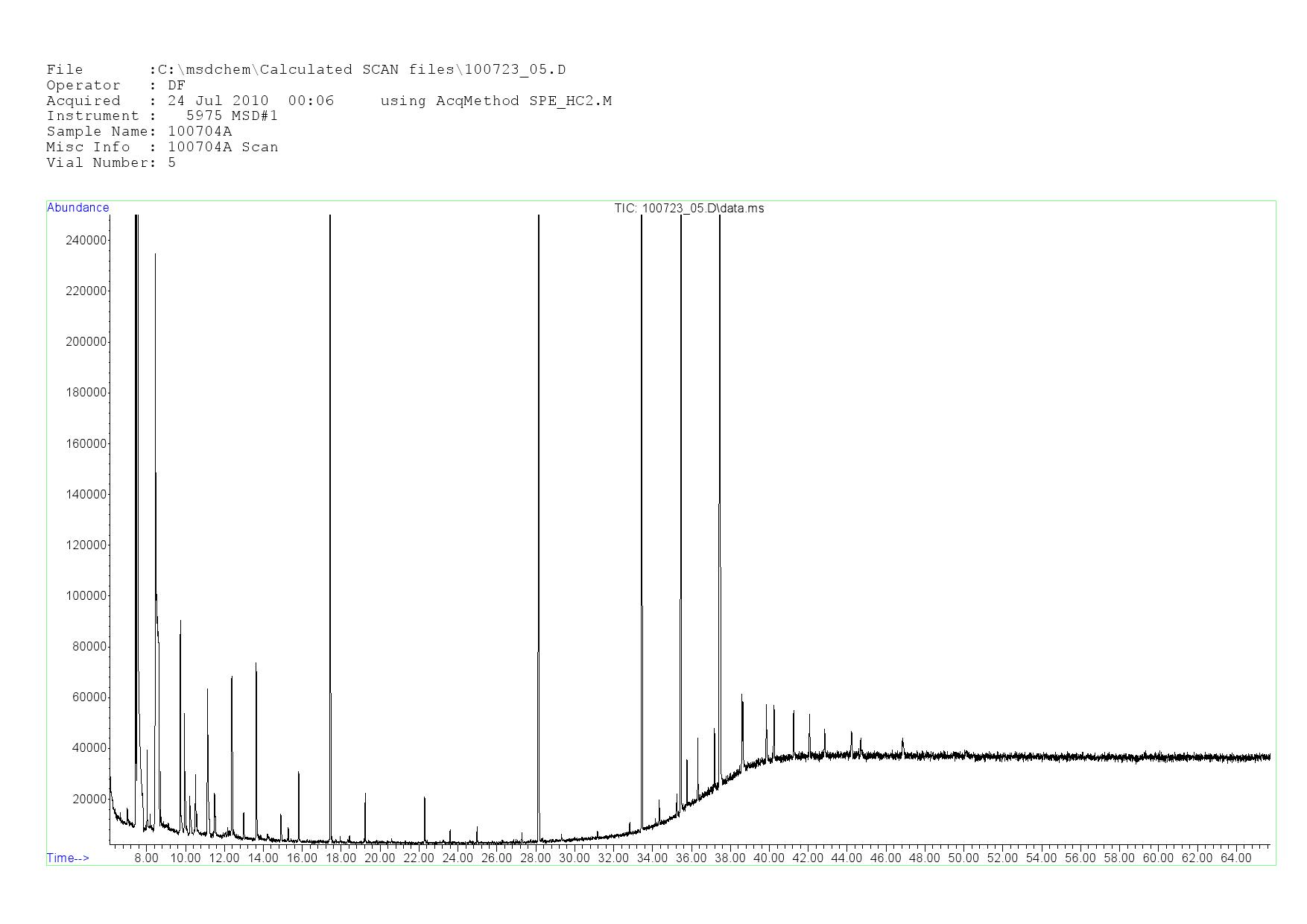The height and width of the screenshot is (924, 1307).
Task: Click the 100000 abundance tick label
Action: 86,596
